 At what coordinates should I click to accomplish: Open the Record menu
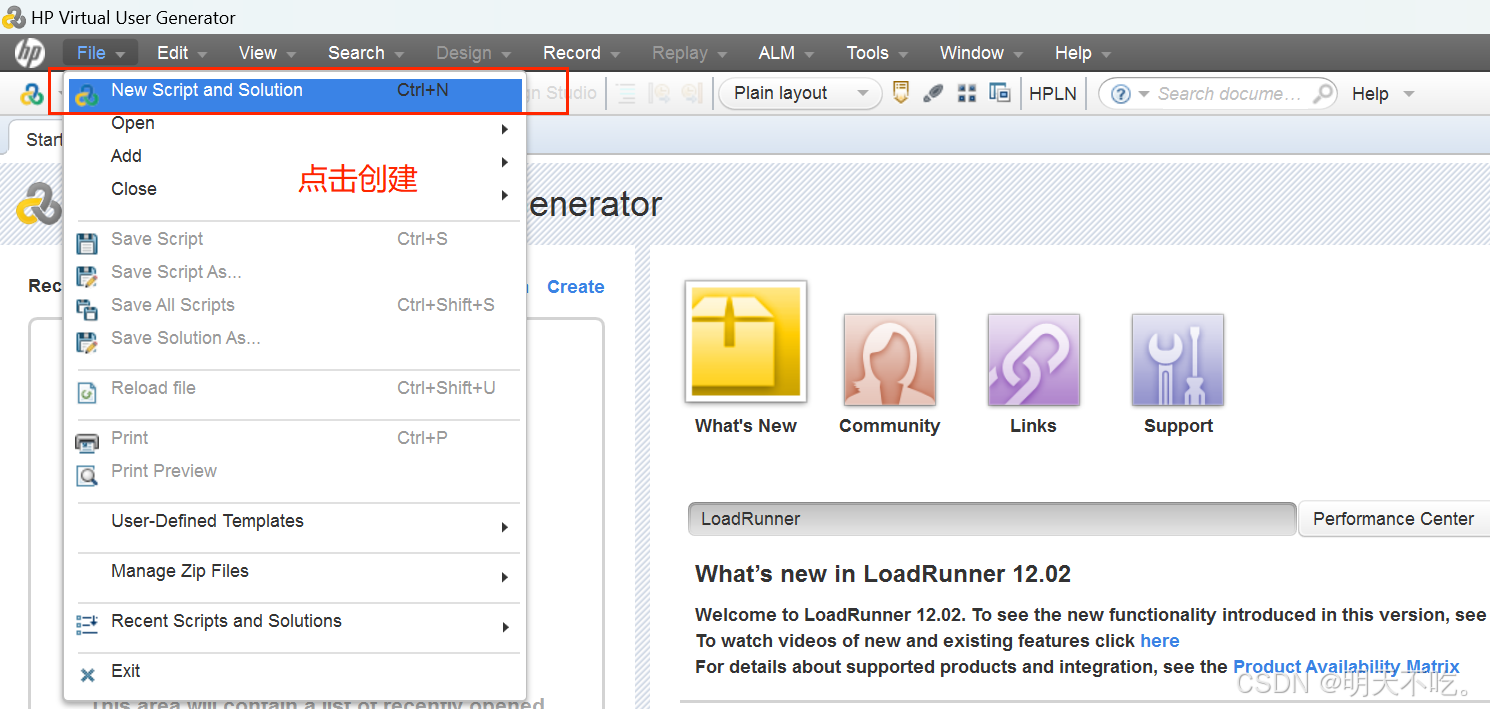pos(581,53)
